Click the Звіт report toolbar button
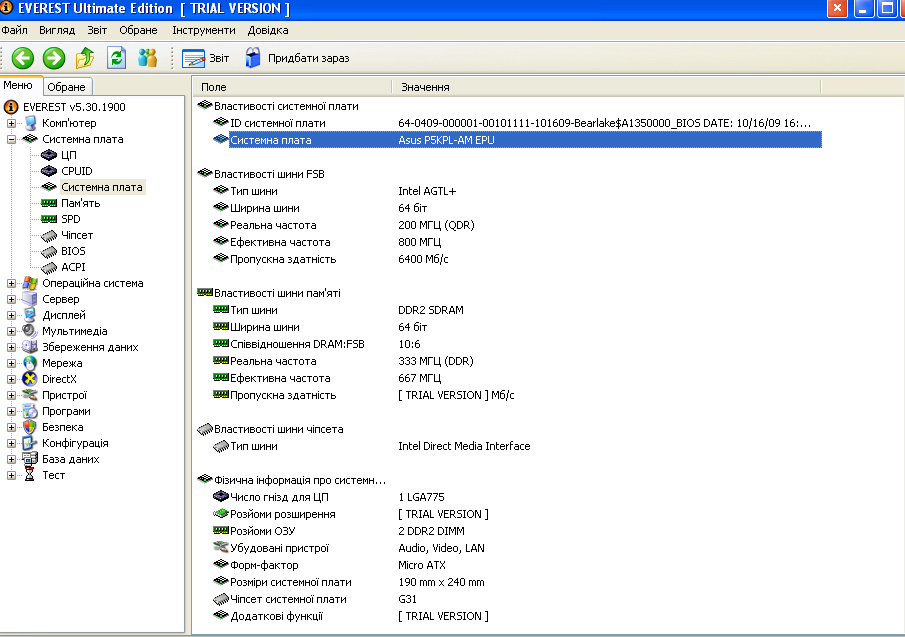This screenshot has width=905, height=637. (x=205, y=58)
